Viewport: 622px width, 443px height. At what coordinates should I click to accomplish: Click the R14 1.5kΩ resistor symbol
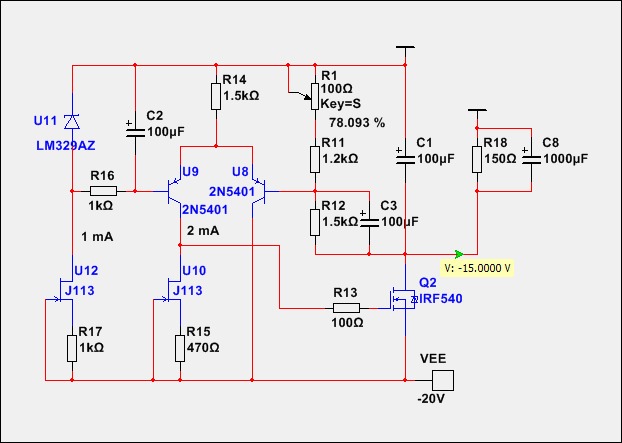coord(216,96)
